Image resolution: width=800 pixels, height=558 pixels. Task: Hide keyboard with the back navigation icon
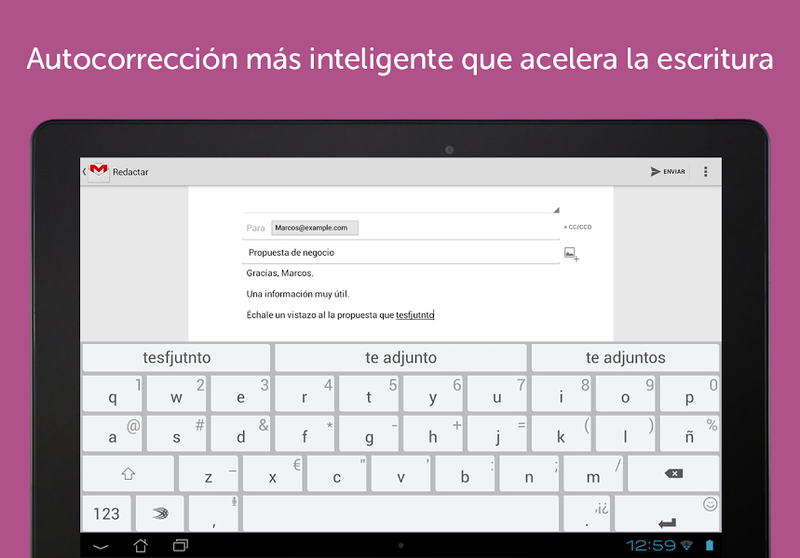[101, 546]
